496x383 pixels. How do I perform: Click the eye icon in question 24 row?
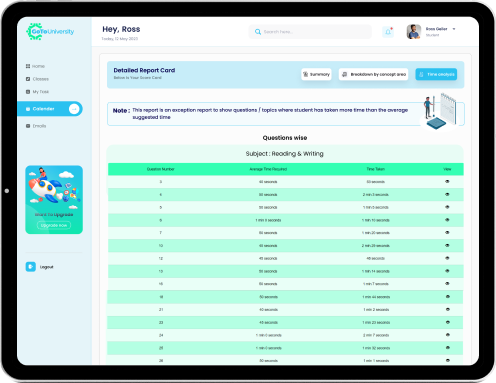point(448,335)
